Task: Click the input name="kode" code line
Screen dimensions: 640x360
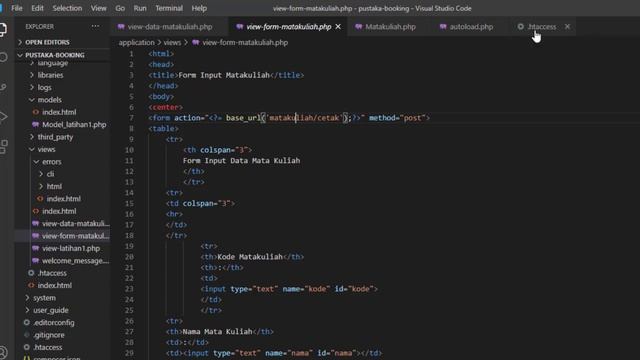Action: pos(289,289)
